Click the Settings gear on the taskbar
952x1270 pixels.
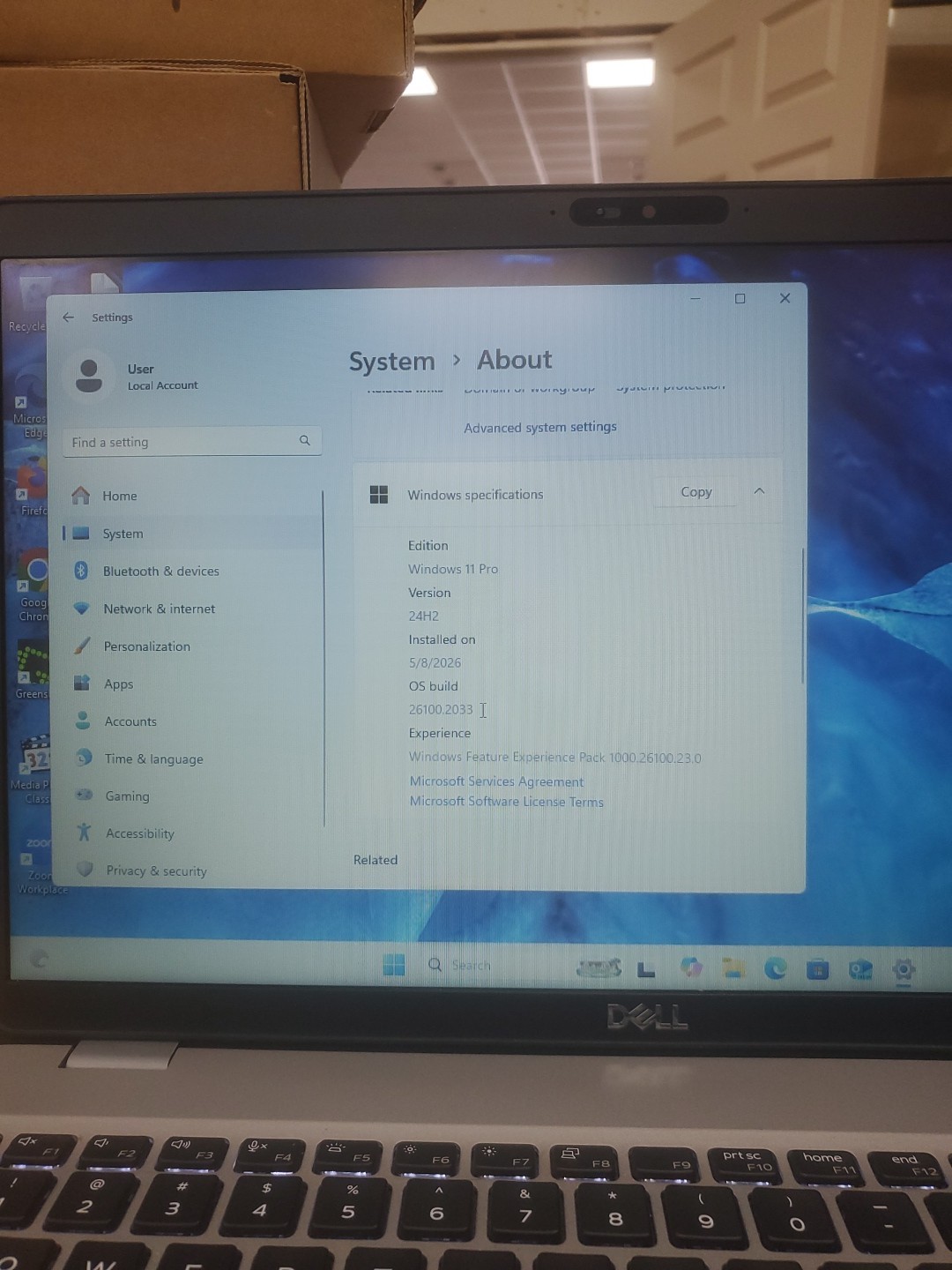pyautogui.click(x=904, y=971)
